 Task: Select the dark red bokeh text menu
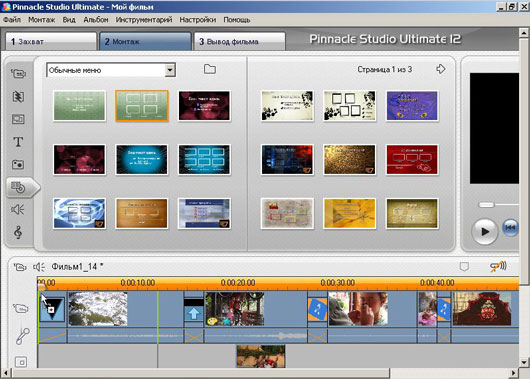(204, 106)
